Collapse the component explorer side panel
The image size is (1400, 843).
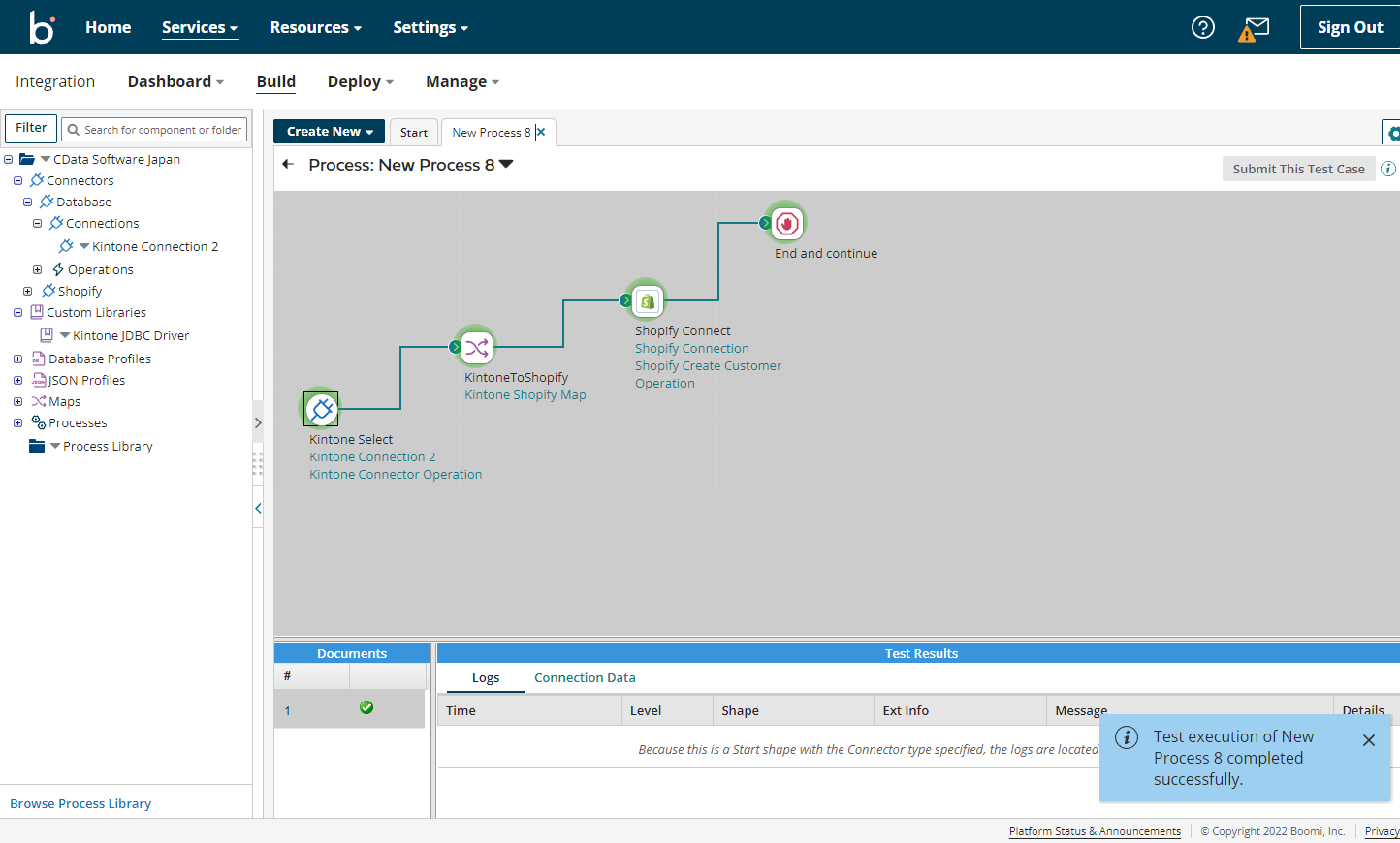click(x=258, y=508)
